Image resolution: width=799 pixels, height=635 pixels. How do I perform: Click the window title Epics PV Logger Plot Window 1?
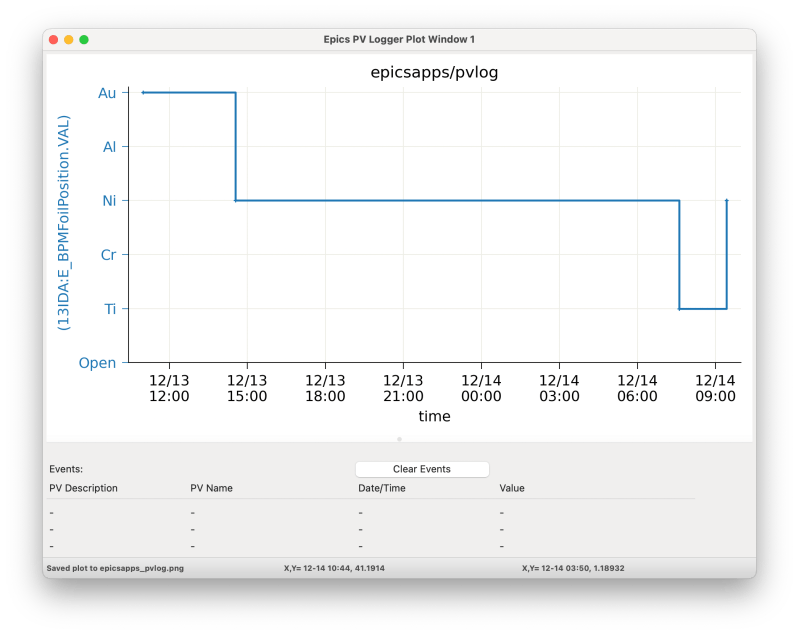point(399,39)
